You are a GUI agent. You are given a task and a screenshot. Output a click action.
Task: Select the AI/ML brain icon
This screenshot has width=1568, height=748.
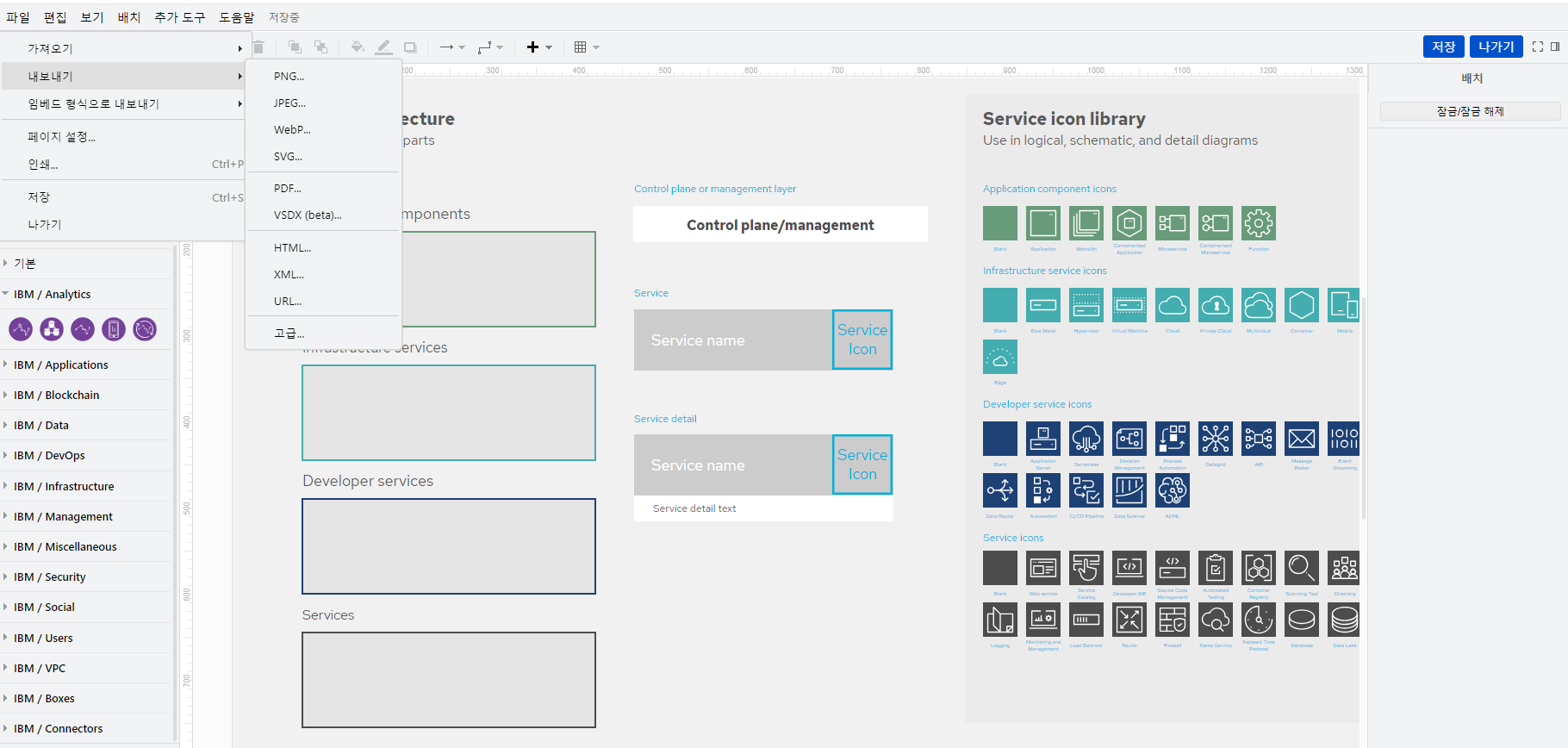pyautogui.click(x=1173, y=490)
